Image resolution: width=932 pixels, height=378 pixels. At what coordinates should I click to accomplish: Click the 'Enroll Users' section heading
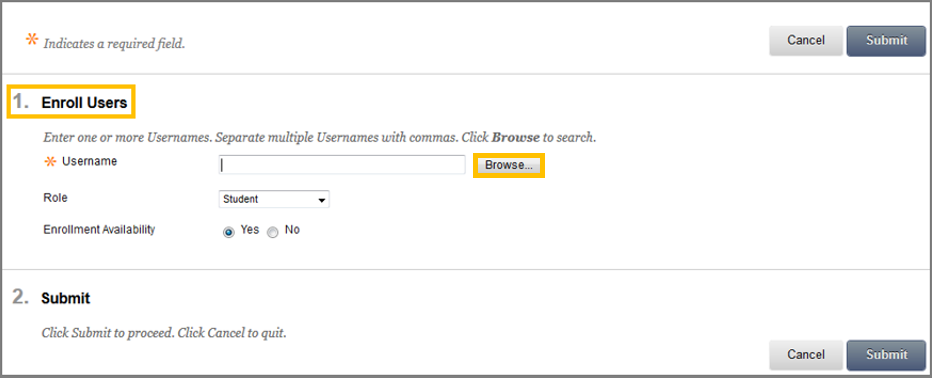point(84,103)
